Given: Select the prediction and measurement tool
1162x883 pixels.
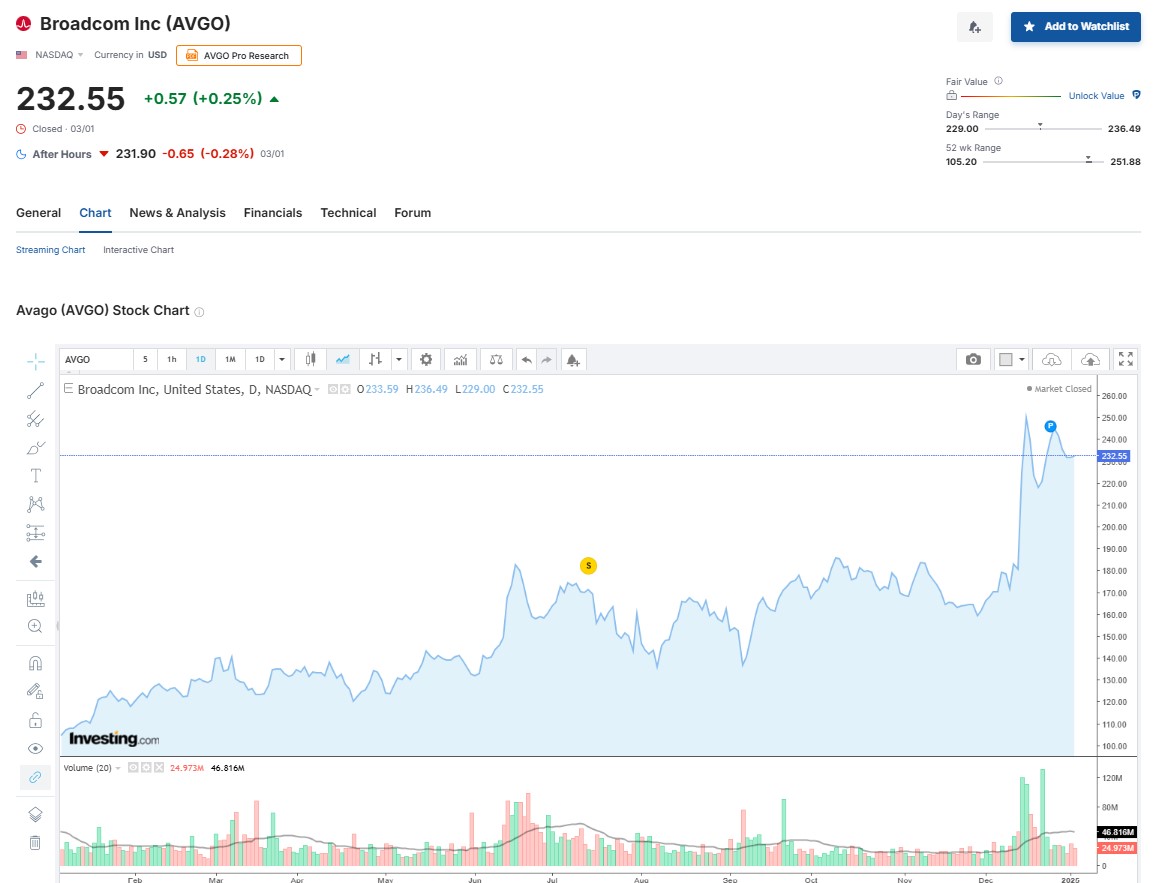Looking at the screenshot, I should coord(36,533).
